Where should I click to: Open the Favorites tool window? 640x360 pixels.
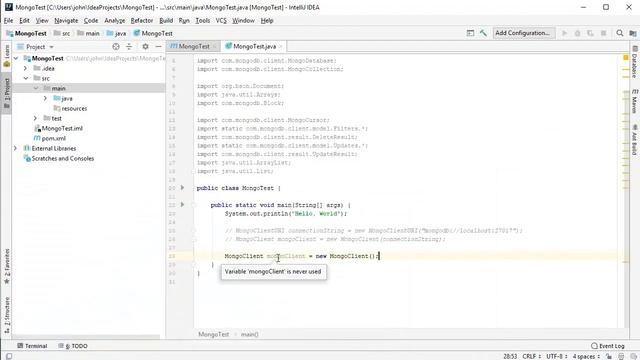click(x=7, y=267)
